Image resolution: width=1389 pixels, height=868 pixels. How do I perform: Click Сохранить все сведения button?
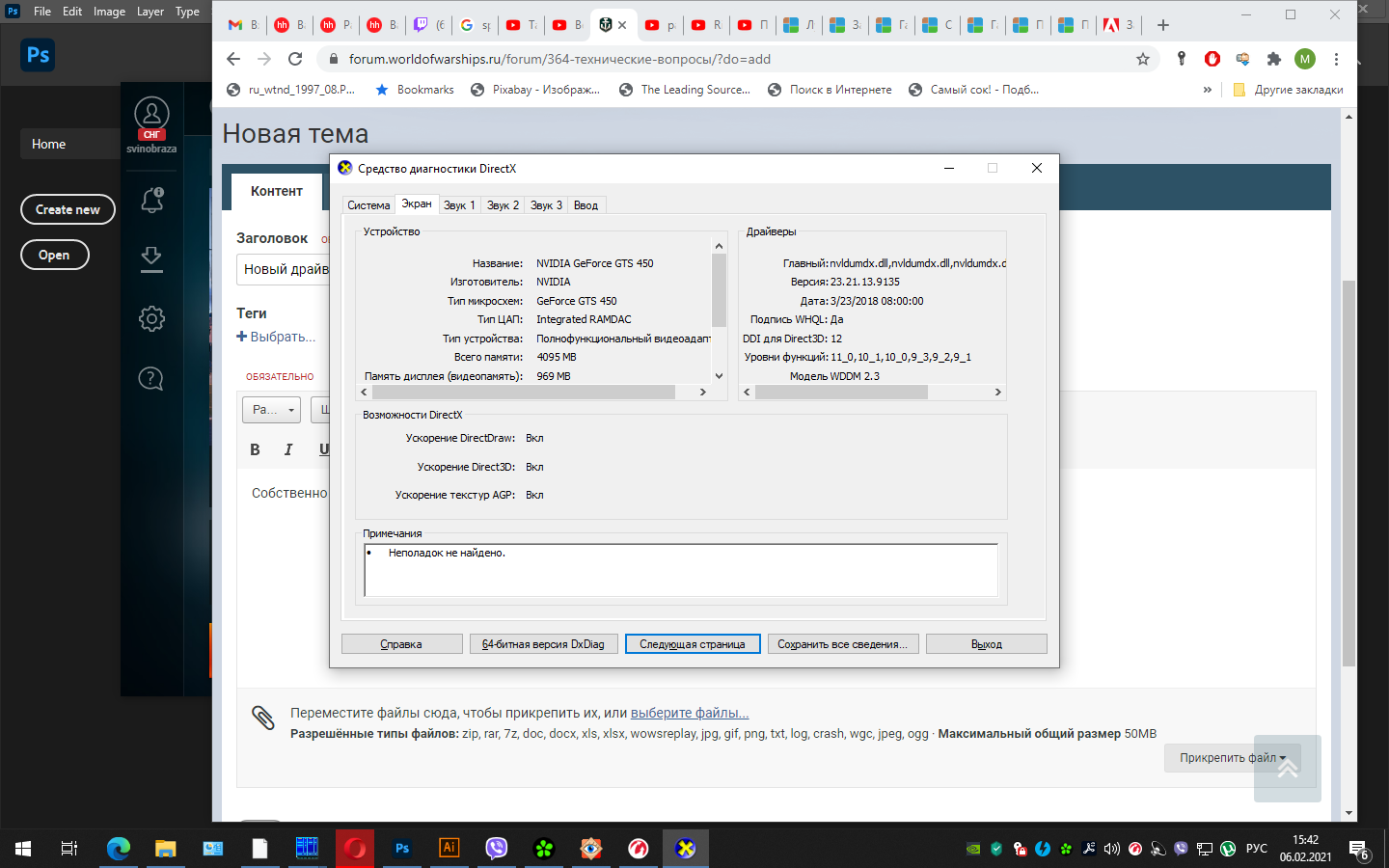click(843, 644)
